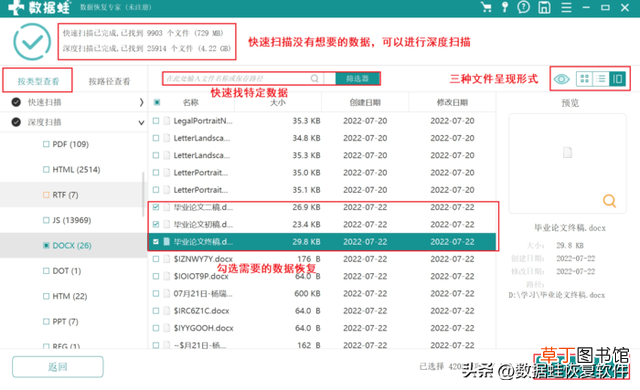Open the shopping cart icon
The image size is (640, 390).
click(486, 7)
